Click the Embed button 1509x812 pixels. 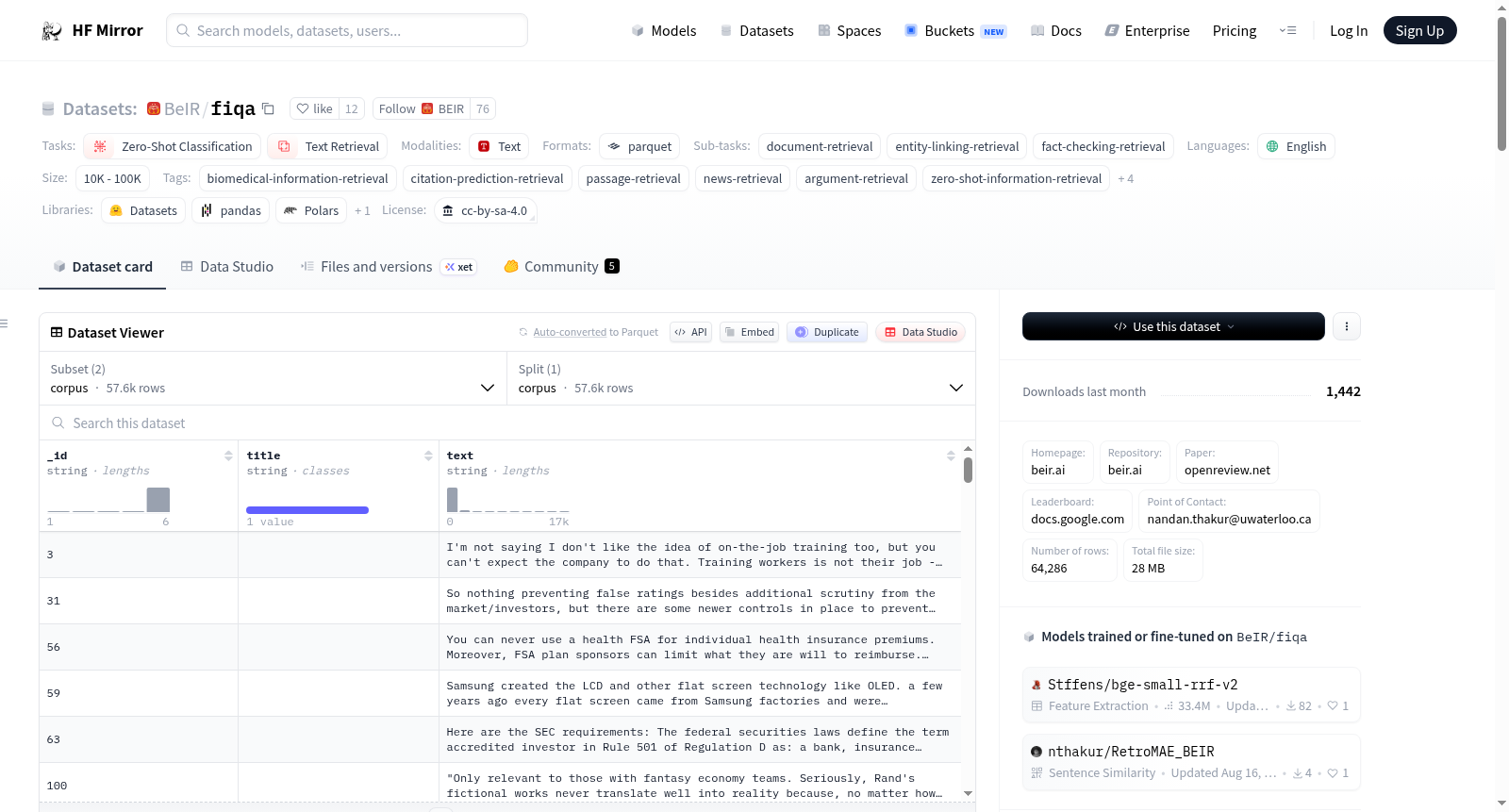click(x=749, y=332)
